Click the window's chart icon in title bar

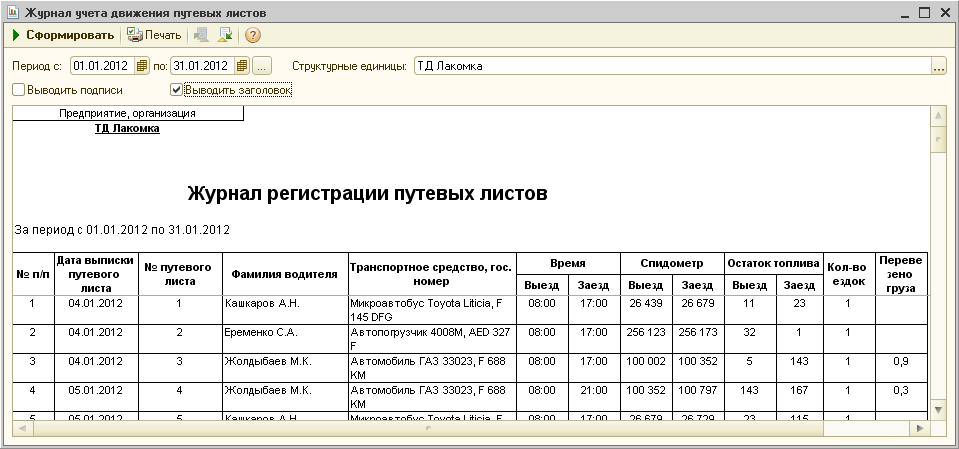(x=11, y=12)
